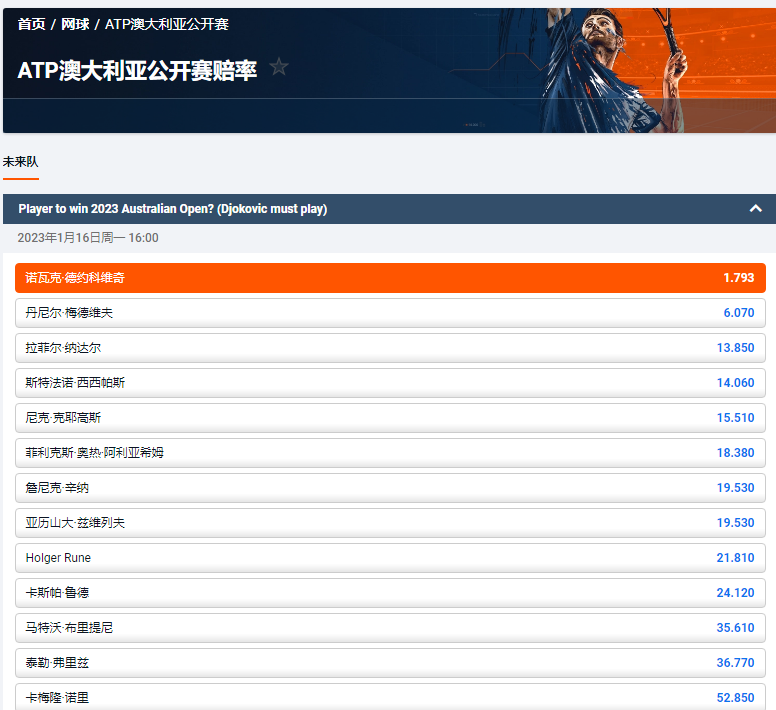Select 诺瓦克·德约科维奇 odds 1.793
The height and width of the screenshot is (710, 776).
pyautogui.click(x=390, y=278)
